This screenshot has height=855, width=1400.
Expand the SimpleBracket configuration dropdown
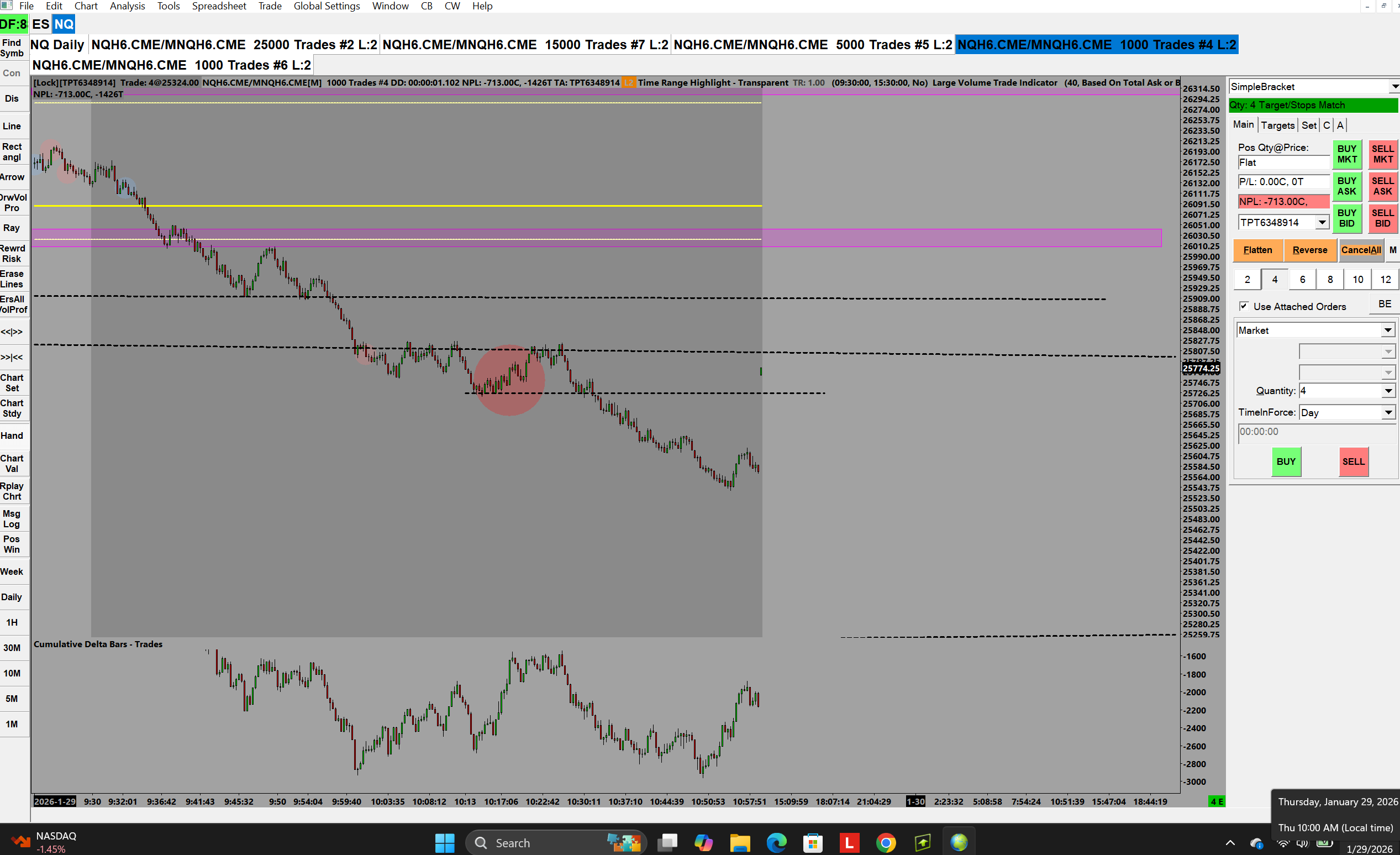tap(1394, 86)
